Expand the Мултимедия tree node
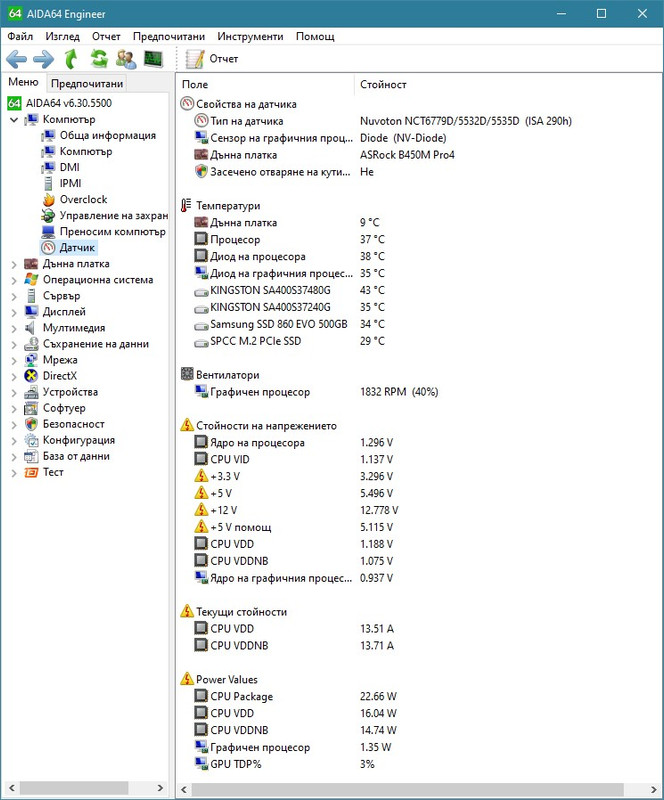The width and height of the screenshot is (664, 800). tap(14, 329)
